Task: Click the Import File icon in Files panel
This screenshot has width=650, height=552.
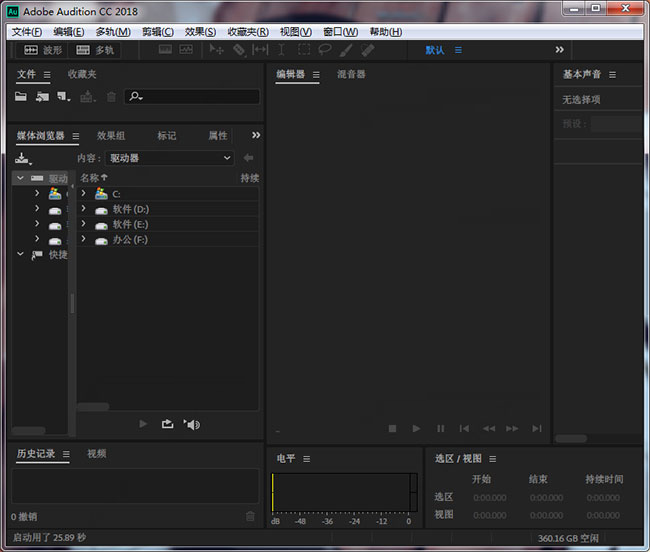Action: pos(42,97)
